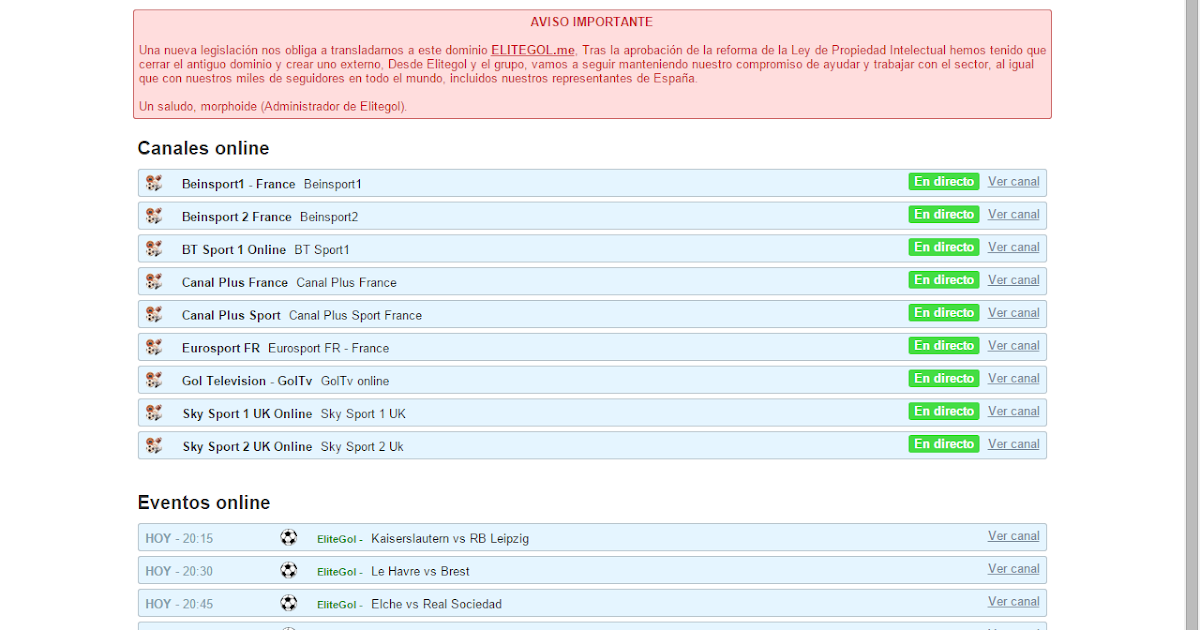The height and width of the screenshot is (630, 1200).
Task: Open Ver canal link for Beinsport 2 France
Action: click(x=1013, y=215)
